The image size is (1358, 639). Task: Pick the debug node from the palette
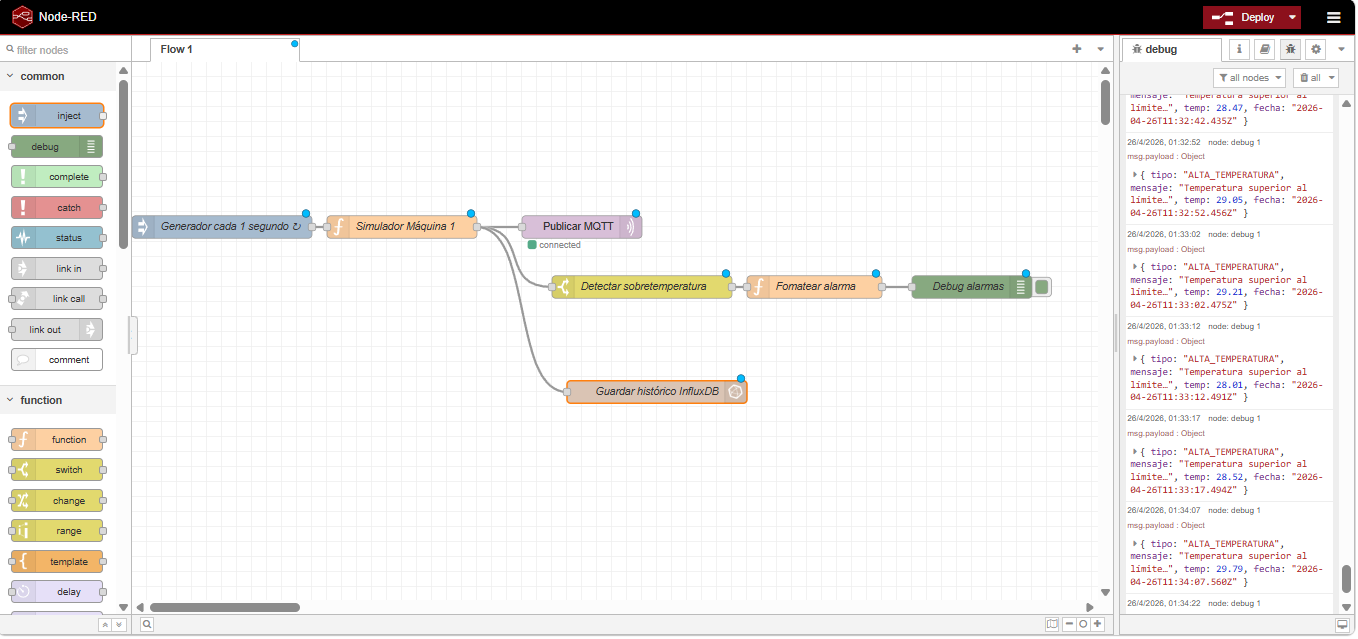pyautogui.click(x=57, y=147)
